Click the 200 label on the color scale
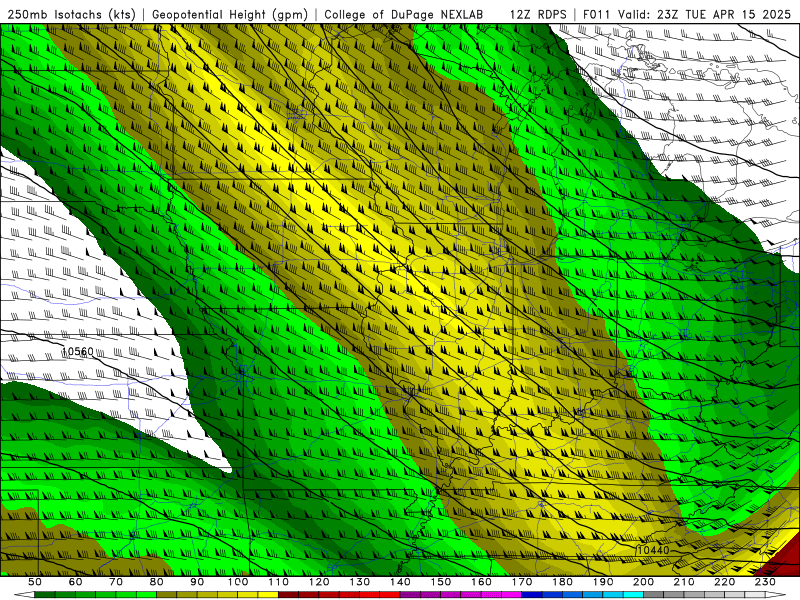 (644, 582)
